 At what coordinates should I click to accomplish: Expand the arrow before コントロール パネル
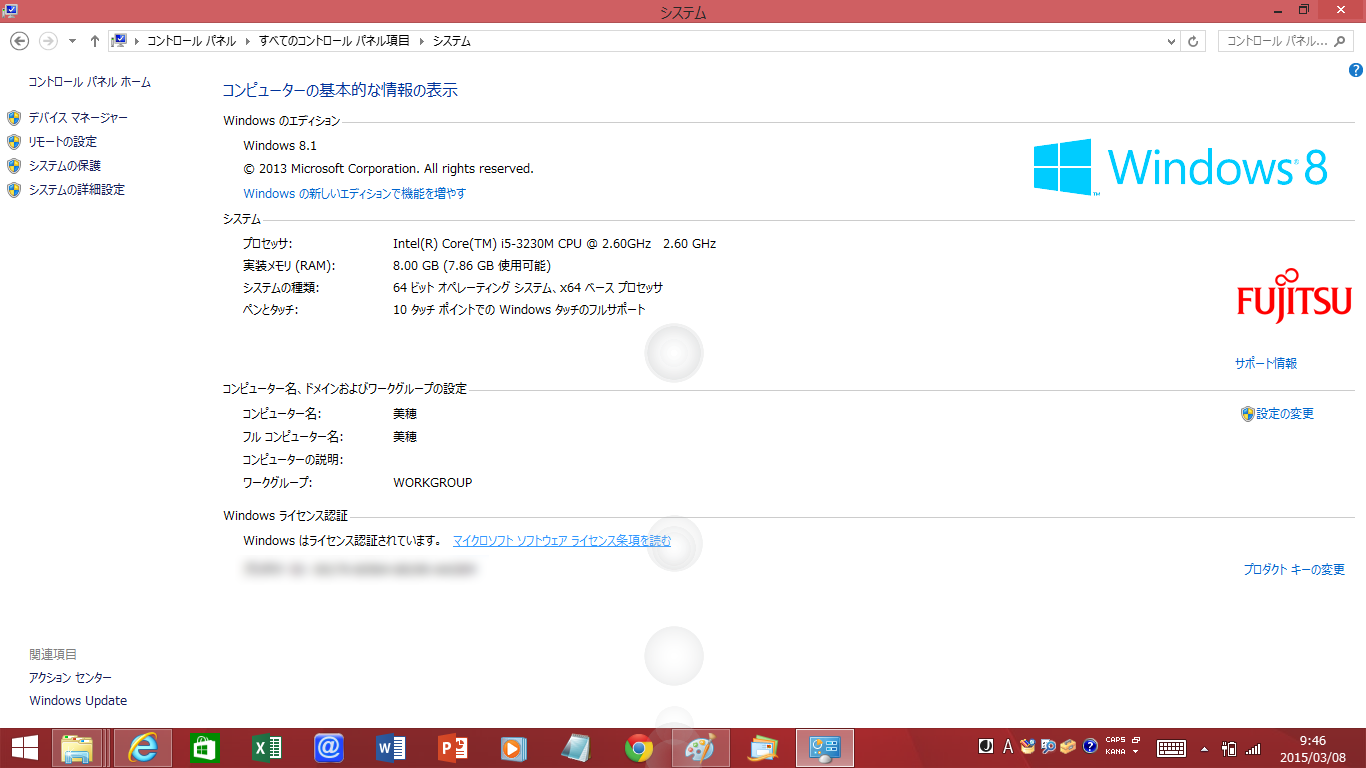tap(138, 41)
